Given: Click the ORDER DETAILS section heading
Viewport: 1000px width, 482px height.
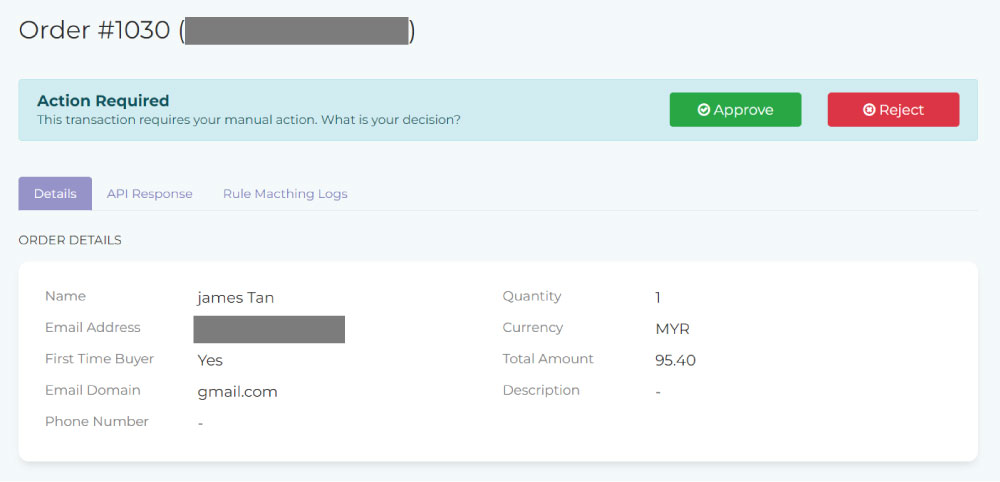Looking at the screenshot, I should point(70,240).
